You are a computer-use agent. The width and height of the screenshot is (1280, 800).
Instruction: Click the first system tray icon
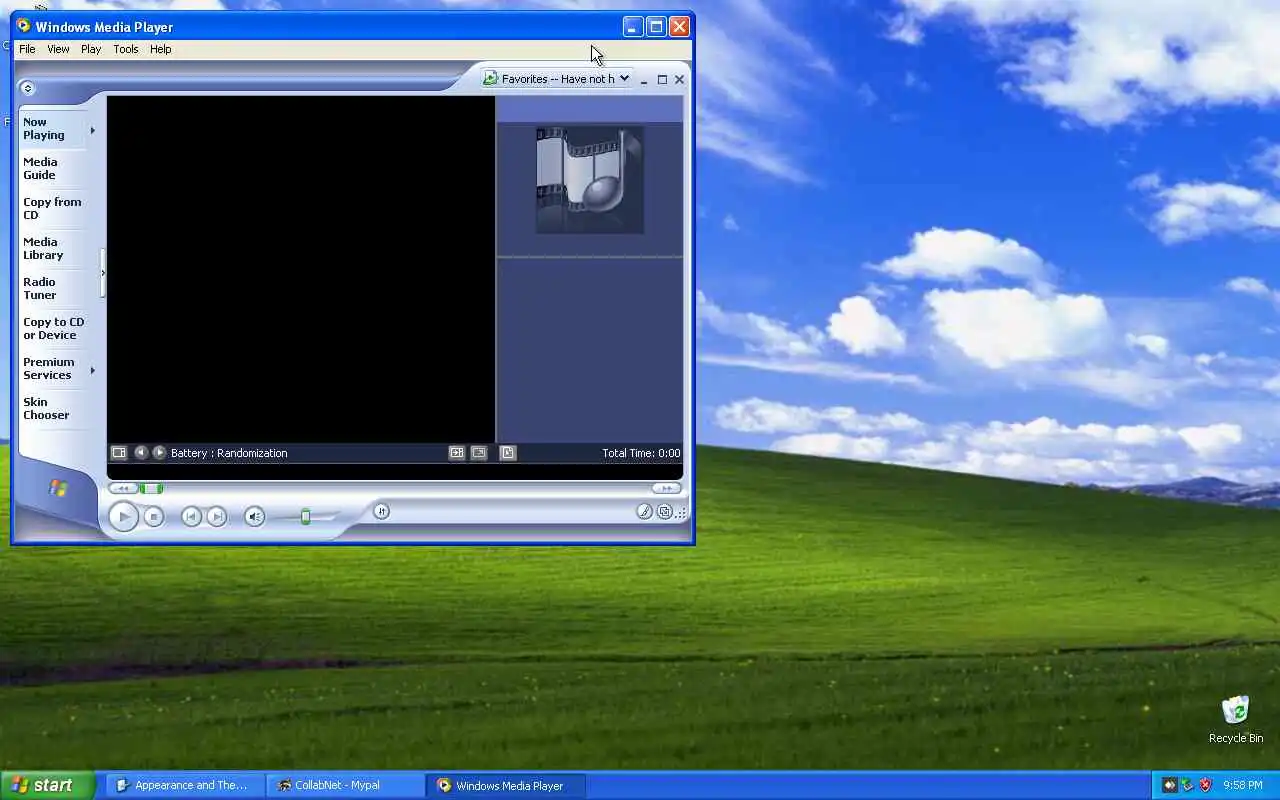pos(1169,785)
